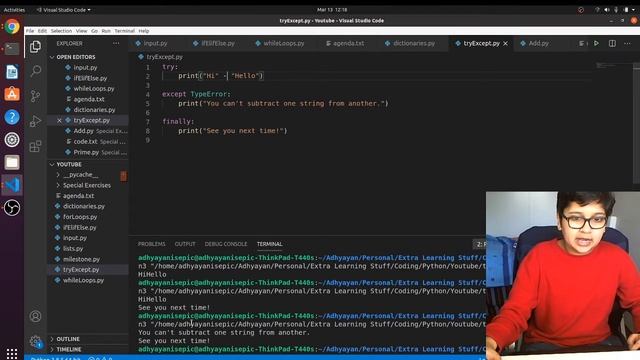
Task: Switch to the Add.py editor tab
Action: 538,43
